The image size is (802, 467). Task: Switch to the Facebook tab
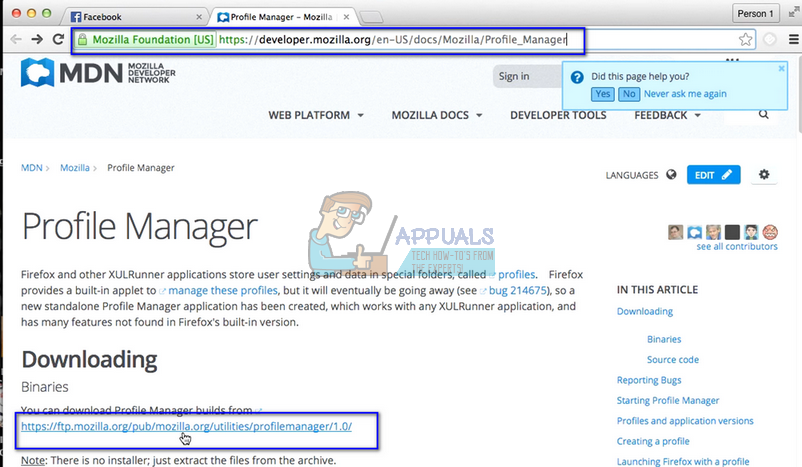(x=136, y=17)
